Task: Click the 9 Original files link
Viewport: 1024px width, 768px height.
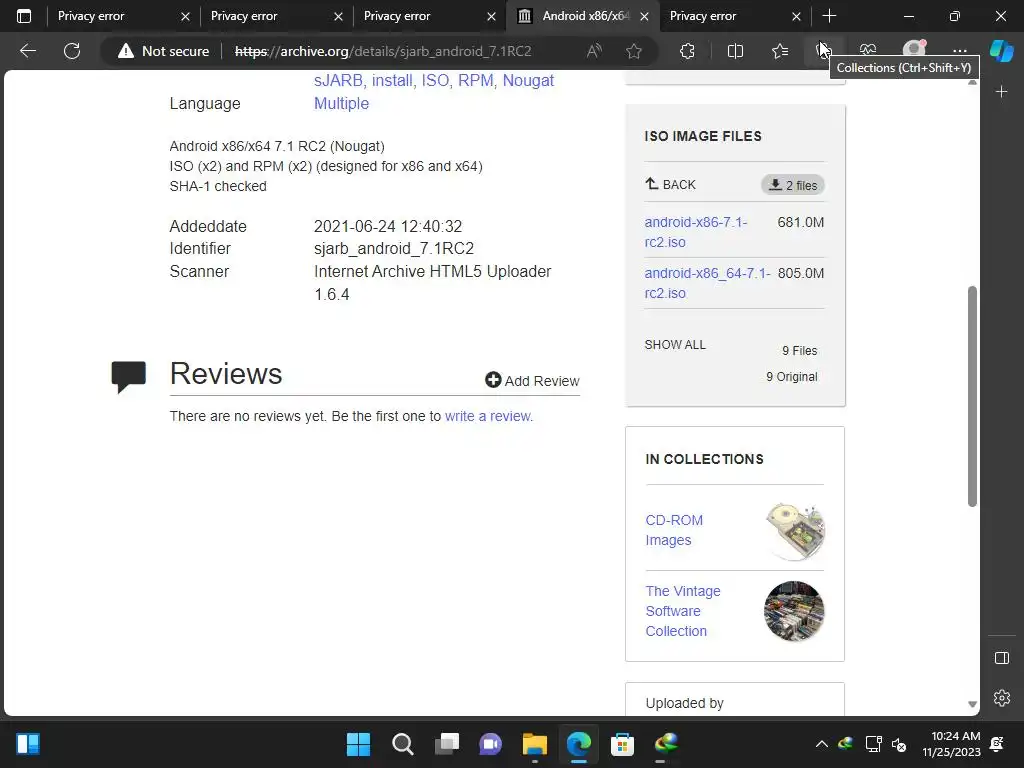Action: pos(792,377)
